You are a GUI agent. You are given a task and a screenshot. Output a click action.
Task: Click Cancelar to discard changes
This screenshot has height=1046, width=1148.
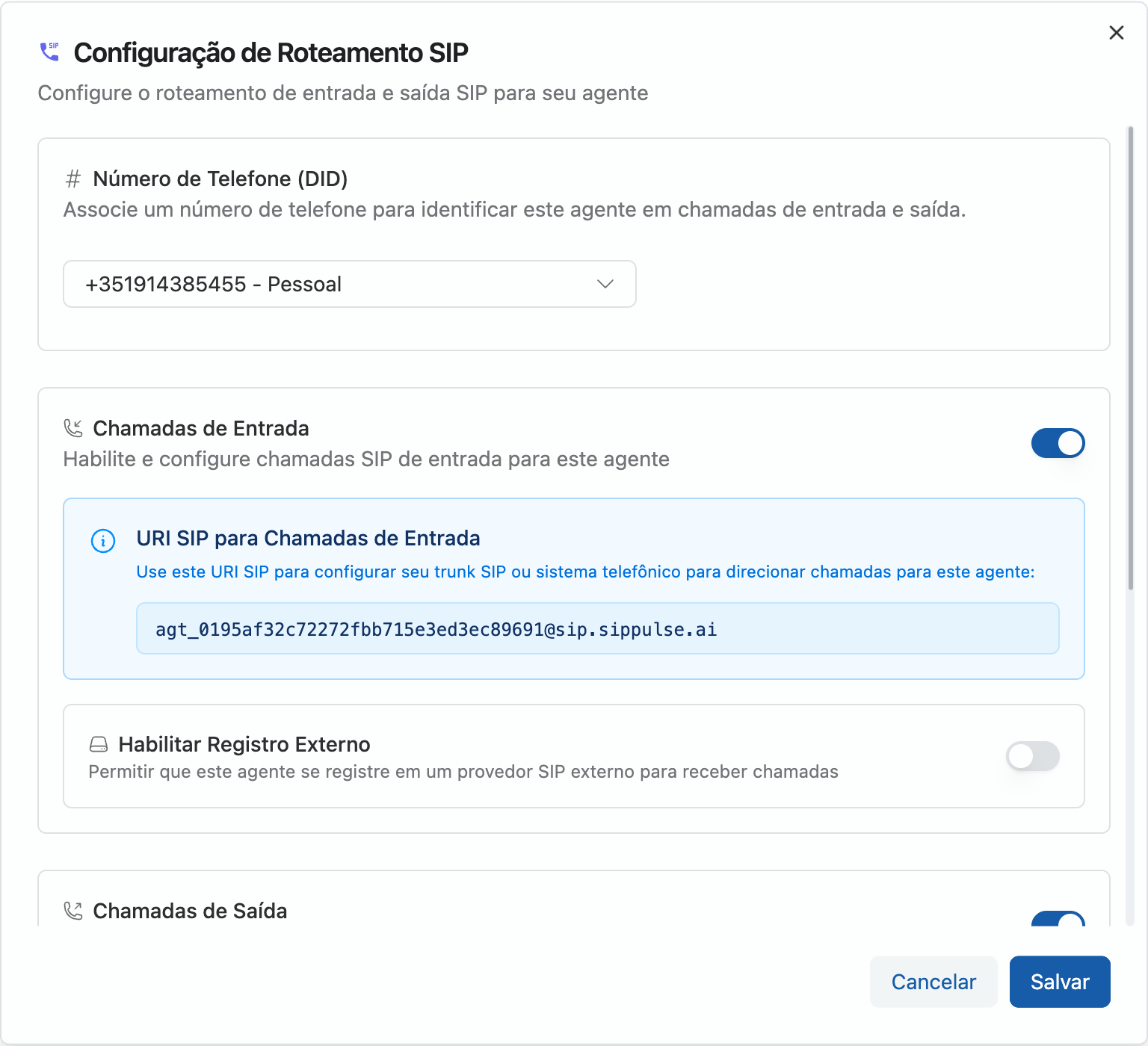pos(933,981)
